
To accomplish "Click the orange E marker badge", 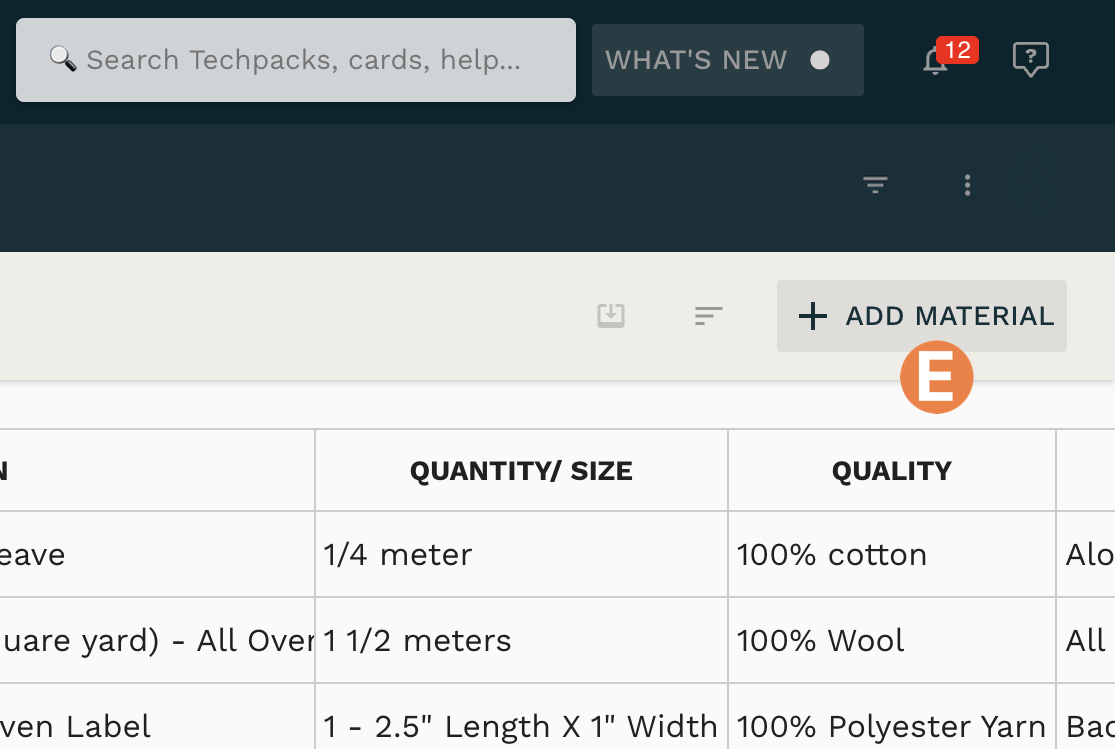I will click(x=937, y=377).
